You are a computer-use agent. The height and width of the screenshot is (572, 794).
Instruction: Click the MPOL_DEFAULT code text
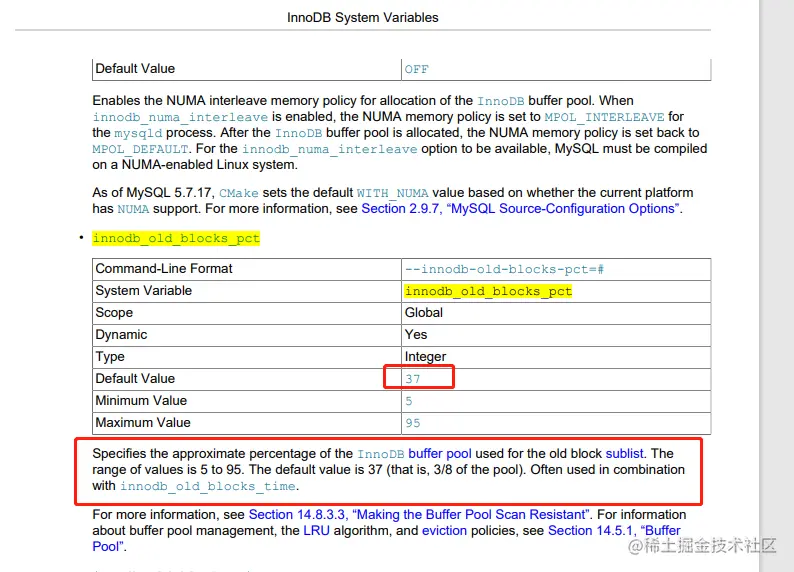pyautogui.click(x=140, y=149)
